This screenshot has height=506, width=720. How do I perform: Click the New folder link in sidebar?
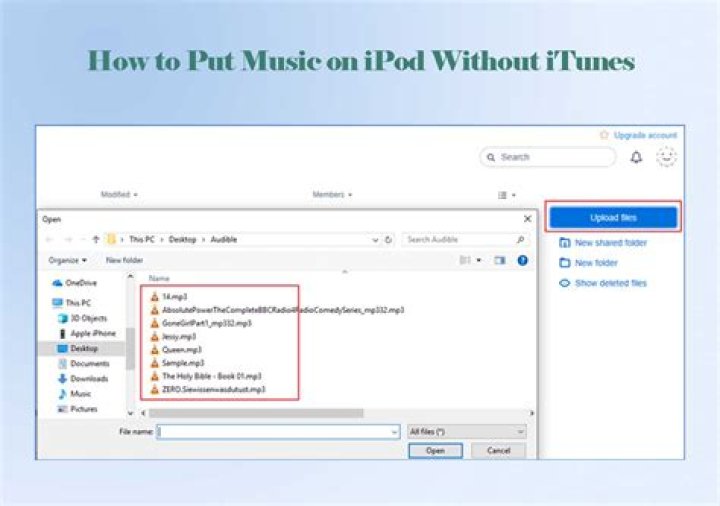tap(596, 263)
